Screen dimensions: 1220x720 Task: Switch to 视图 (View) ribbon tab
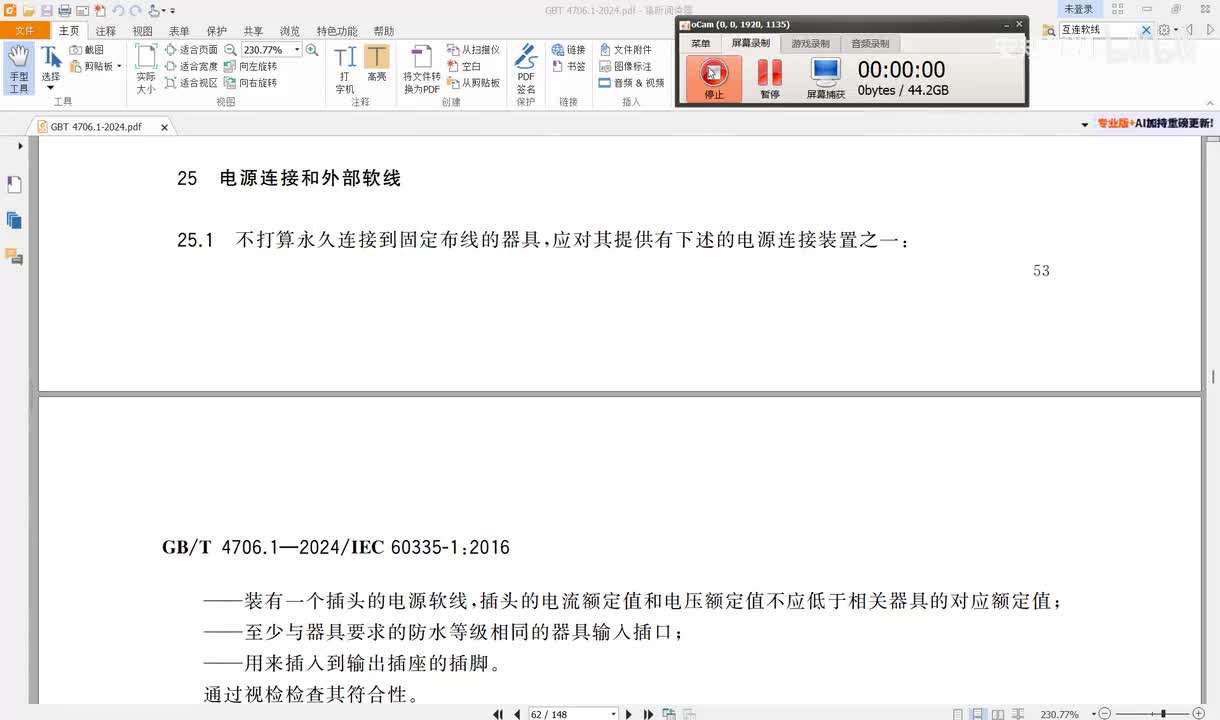[x=143, y=31]
